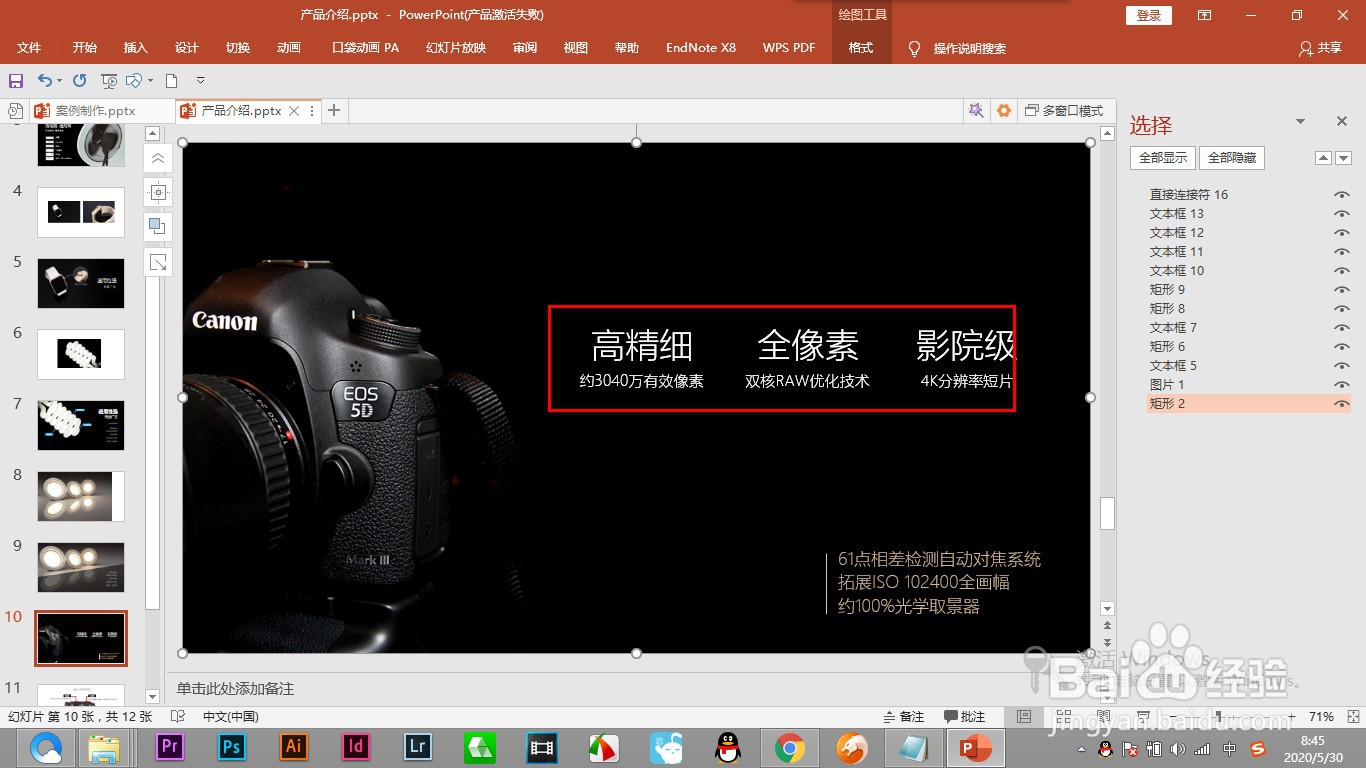Toggle visibility of 图片 1
The height and width of the screenshot is (768, 1366).
[x=1342, y=385]
